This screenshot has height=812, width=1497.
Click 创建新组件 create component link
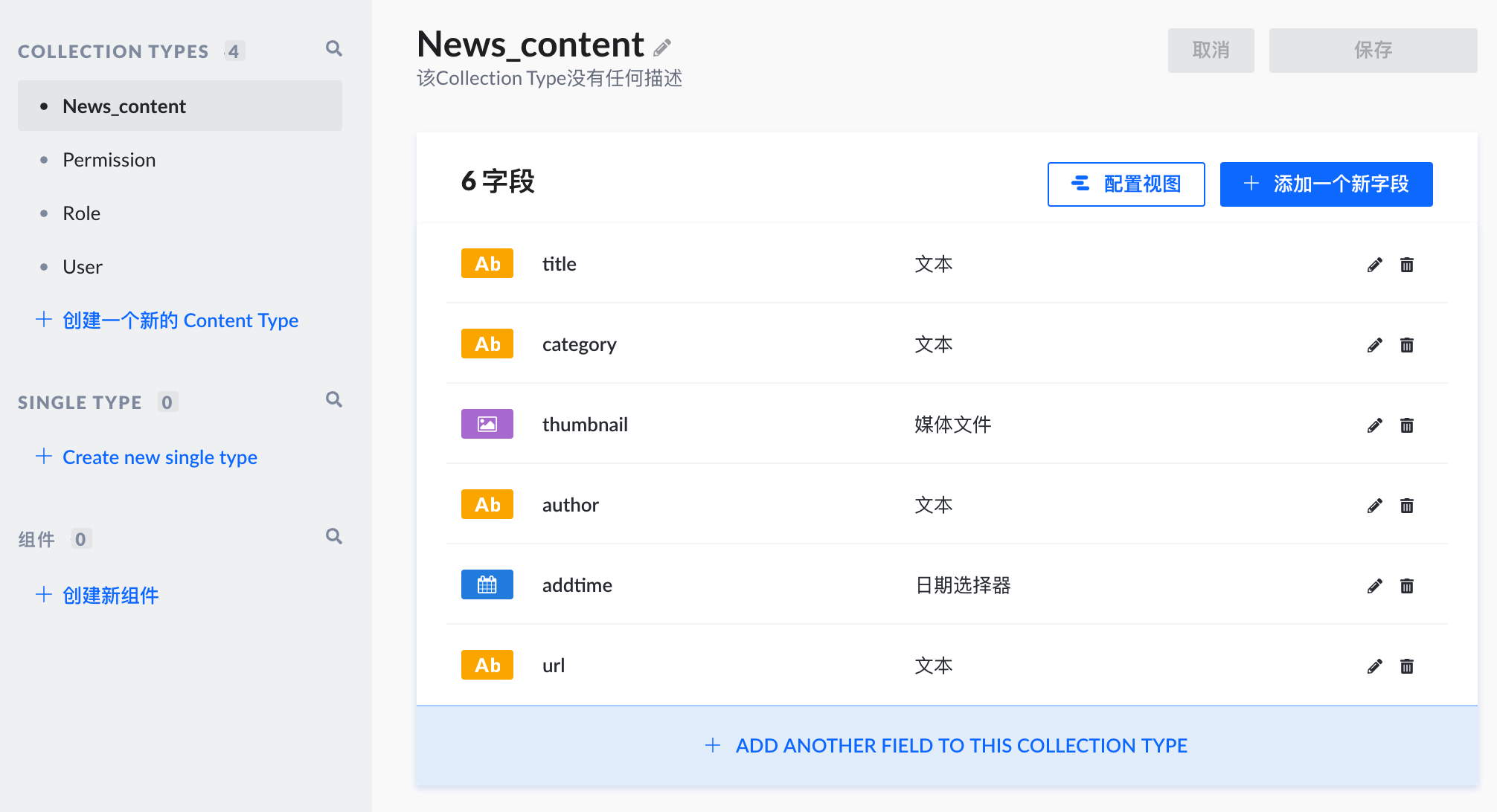point(110,596)
